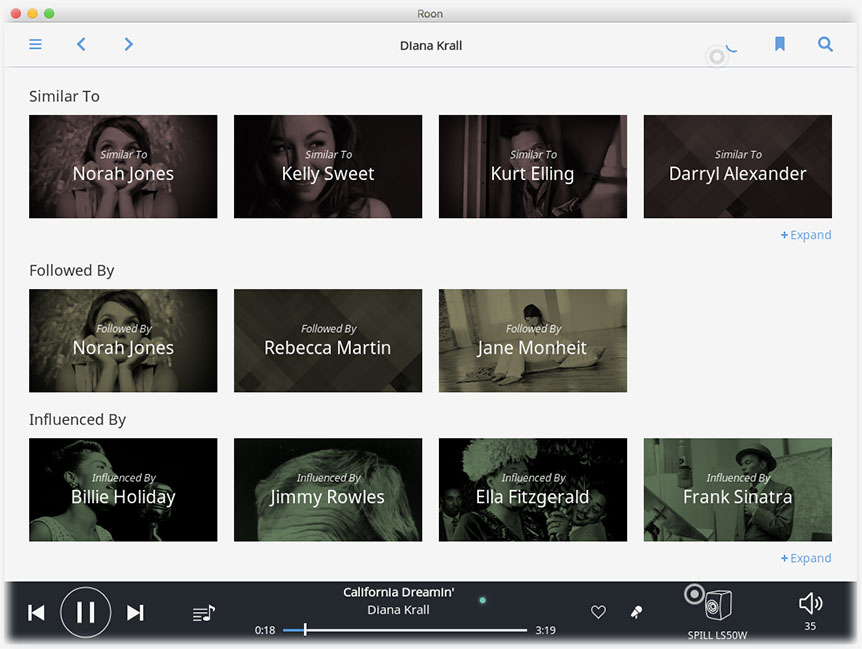Go back with the left arrow
This screenshot has width=862, height=649.
coord(81,44)
